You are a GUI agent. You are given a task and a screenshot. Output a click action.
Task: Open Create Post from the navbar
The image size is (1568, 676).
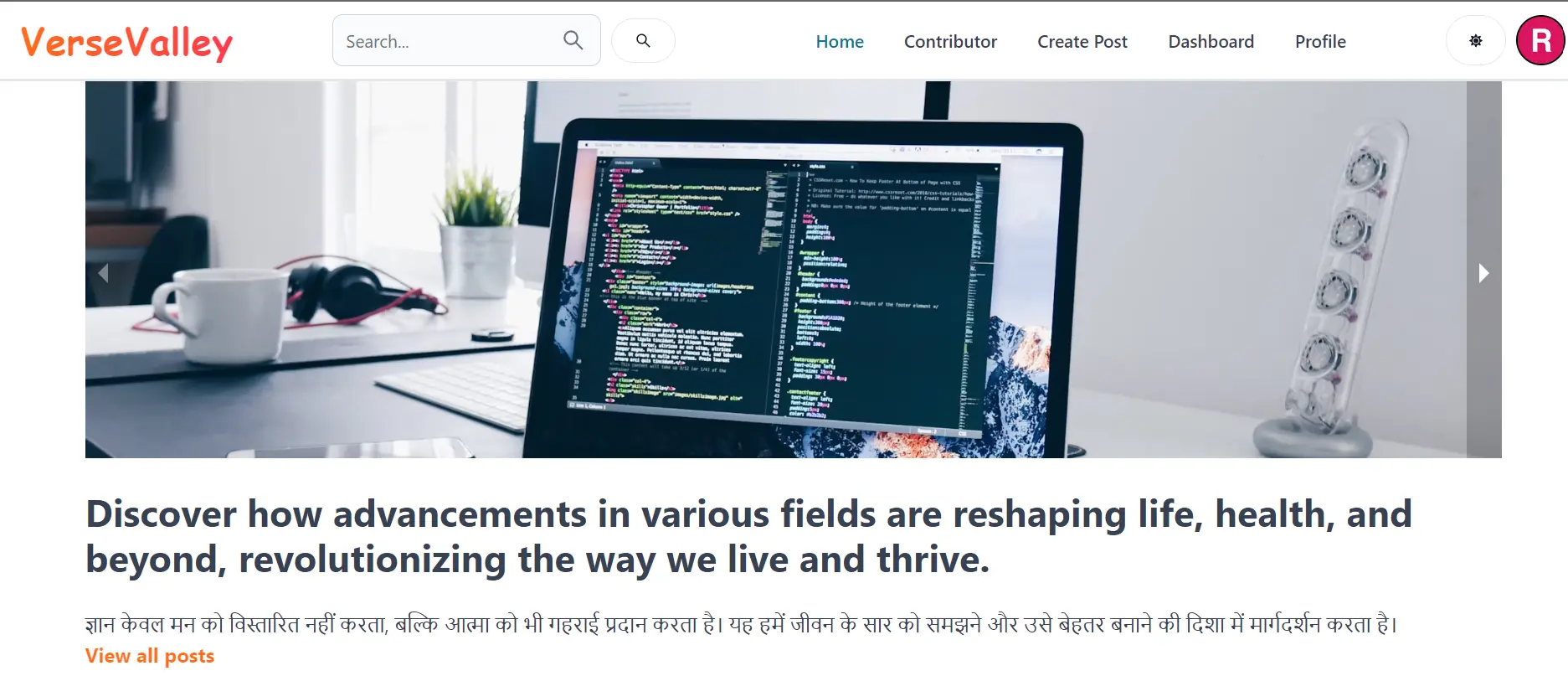1082,42
